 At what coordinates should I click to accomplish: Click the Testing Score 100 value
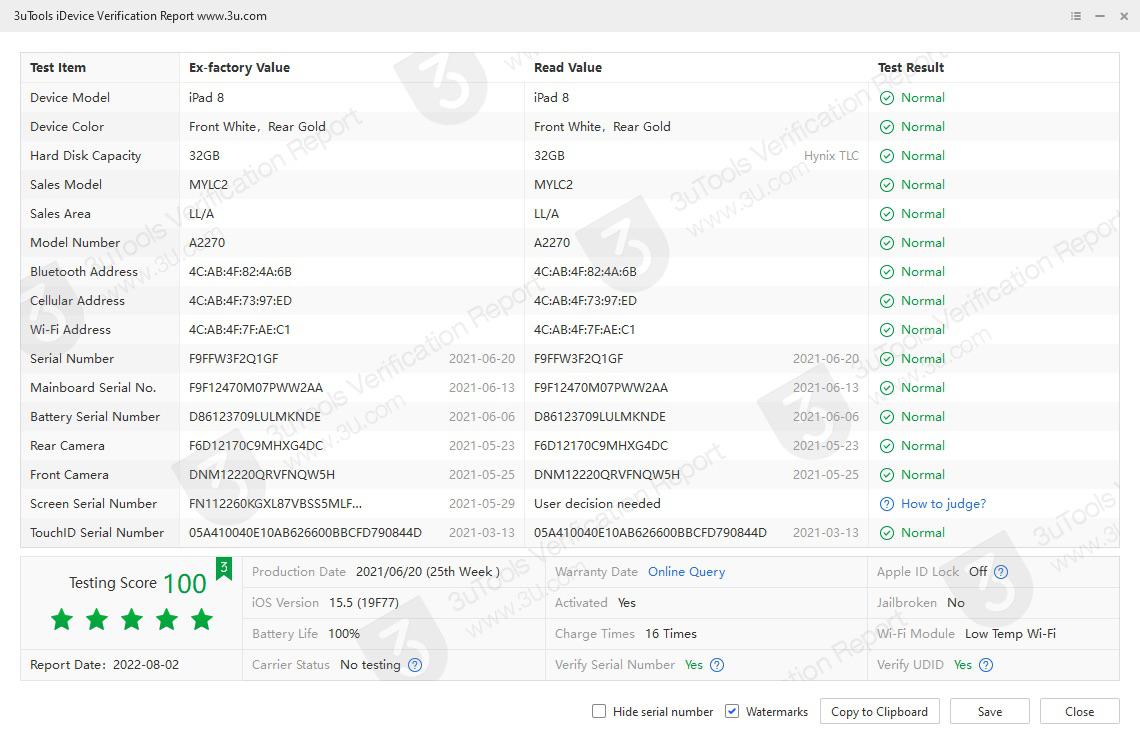click(185, 584)
